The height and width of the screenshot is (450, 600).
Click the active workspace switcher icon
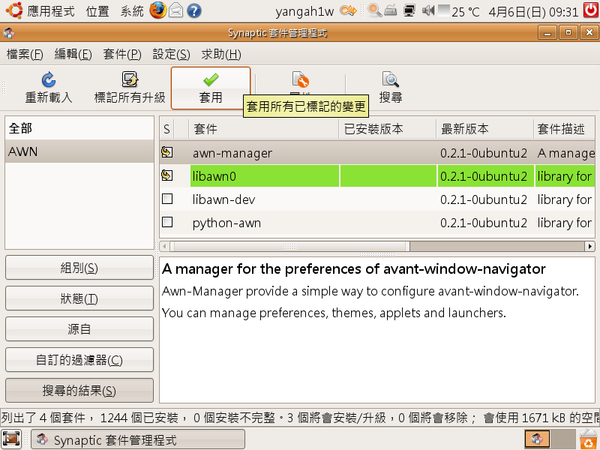point(537,439)
